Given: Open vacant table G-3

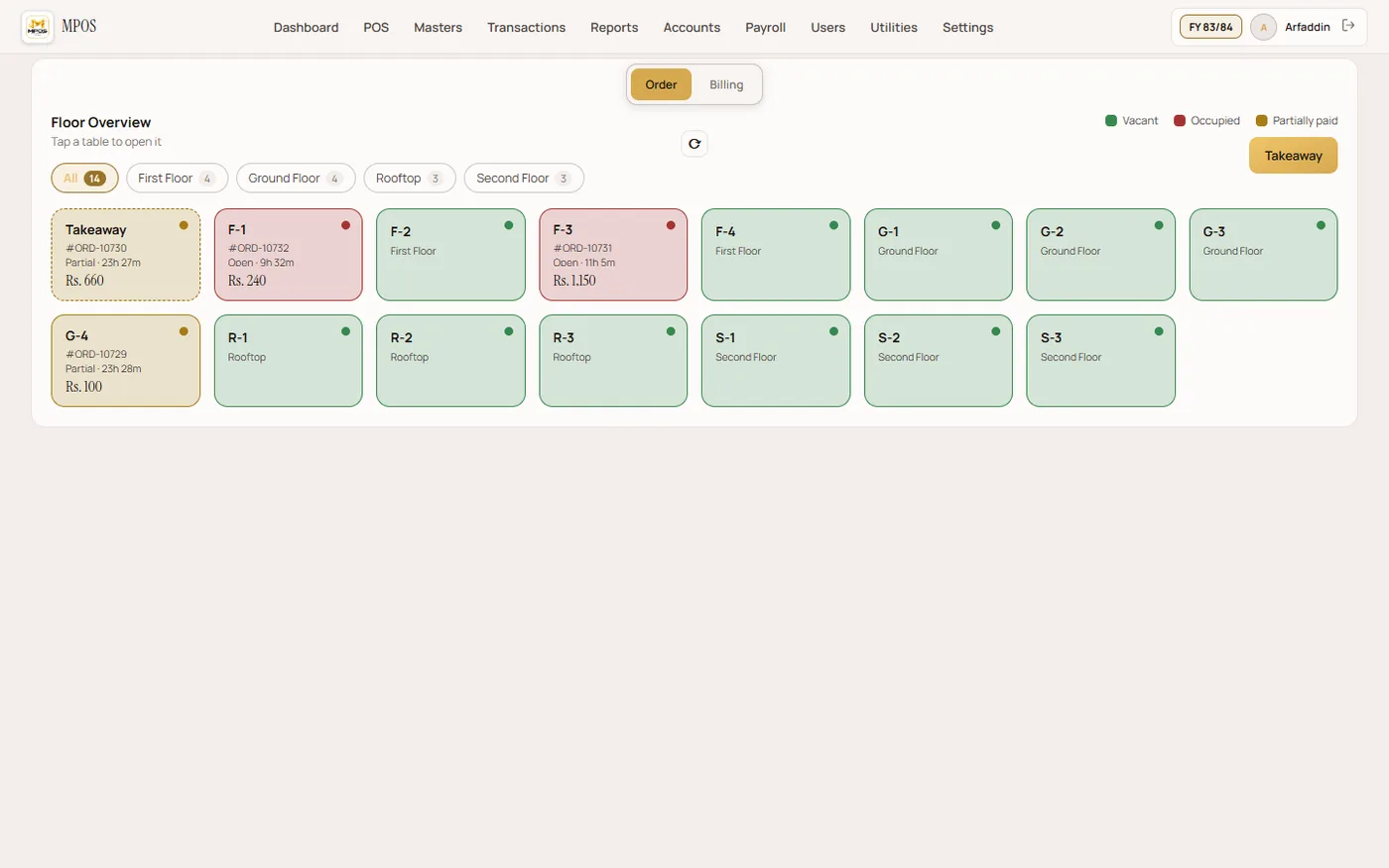Looking at the screenshot, I should 1263,255.
